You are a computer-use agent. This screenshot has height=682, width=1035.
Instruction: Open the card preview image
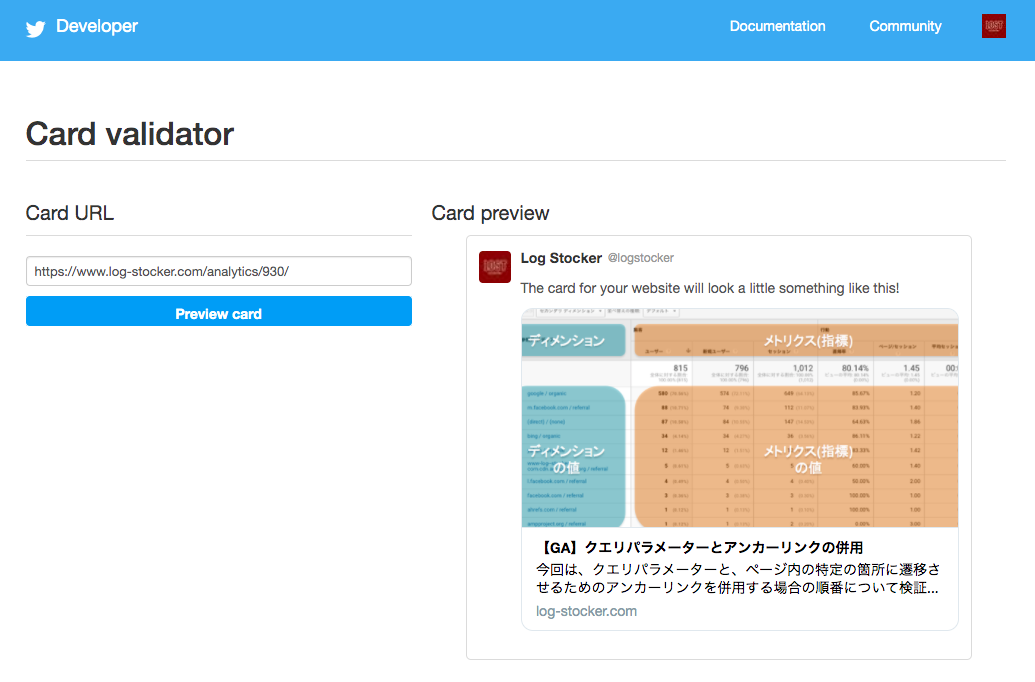pos(739,418)
